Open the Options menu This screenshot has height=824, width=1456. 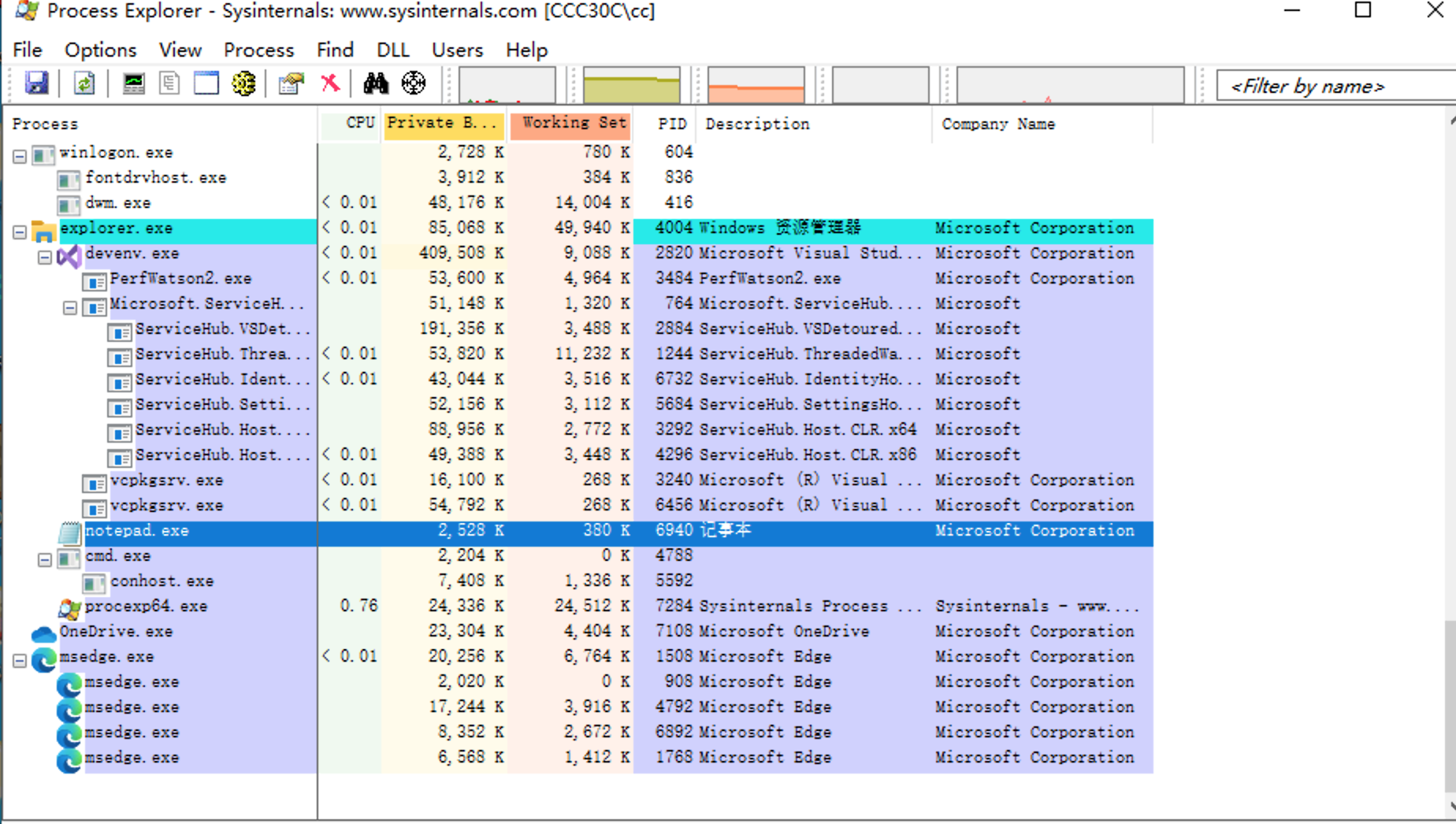100,50
